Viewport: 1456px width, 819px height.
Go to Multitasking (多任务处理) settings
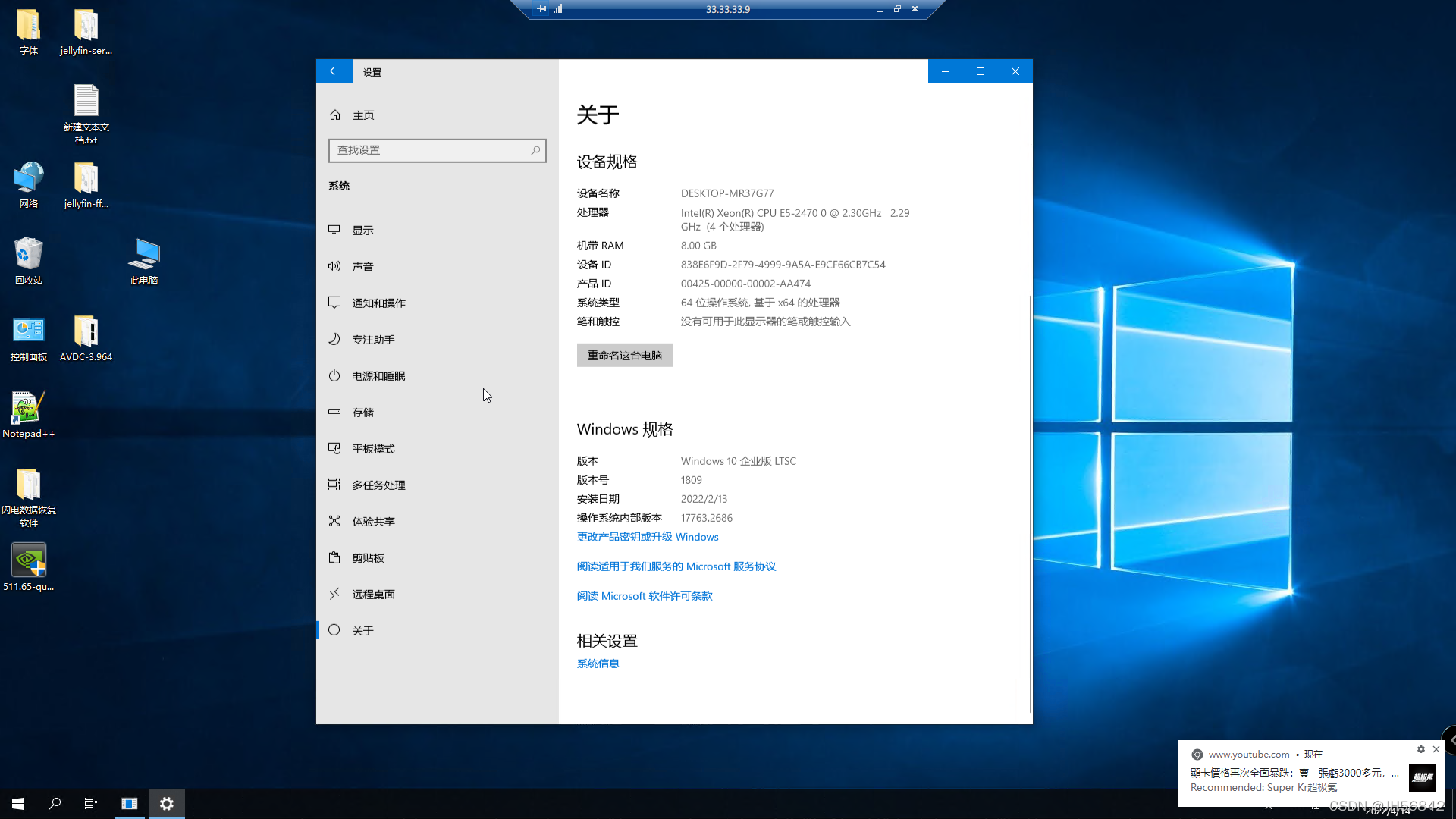pos(378,485)
